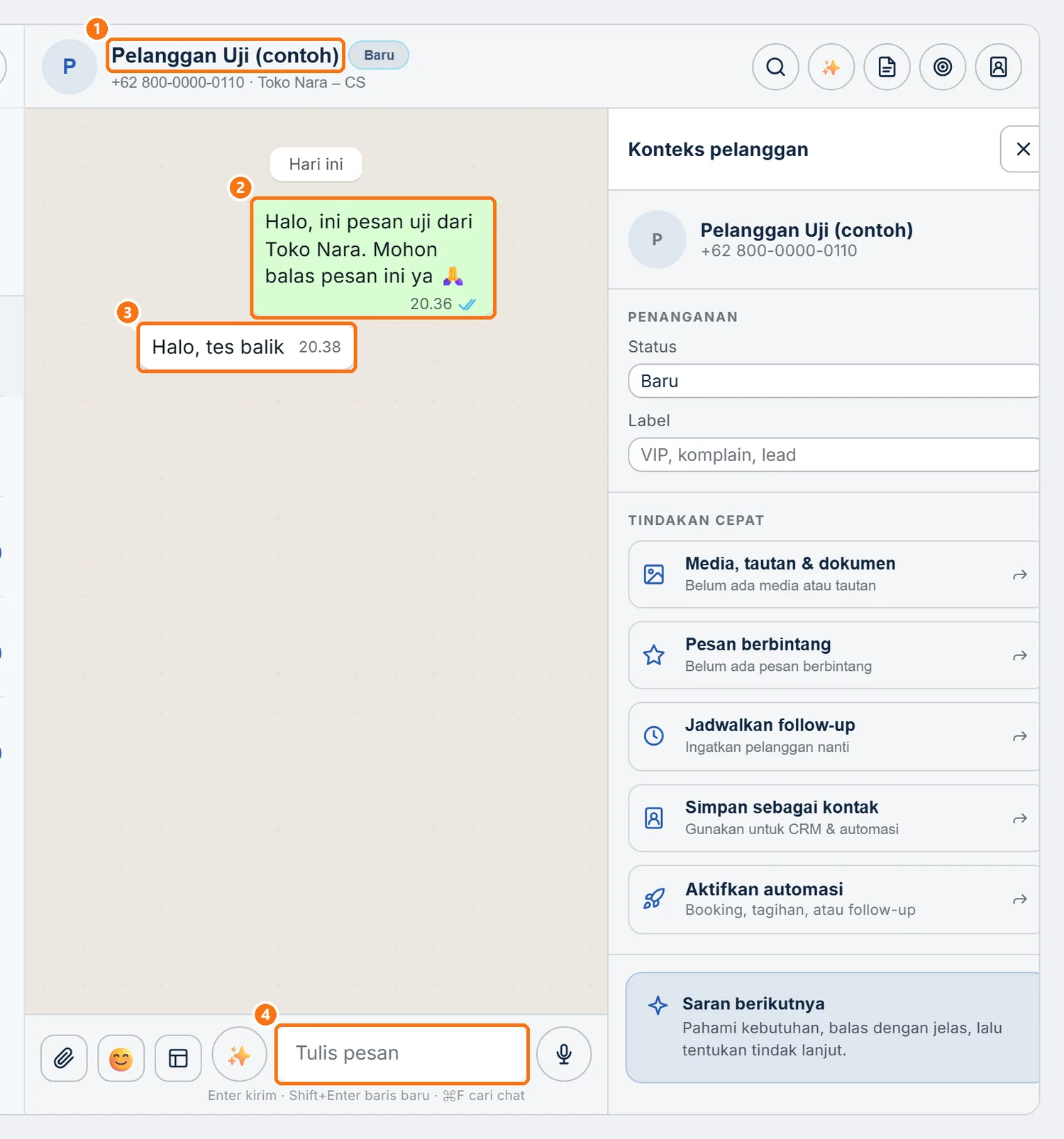Click the "Halo, tes balik" message bubble
The height and width of the screenshot is (1139, 1064).
(247, 348)
